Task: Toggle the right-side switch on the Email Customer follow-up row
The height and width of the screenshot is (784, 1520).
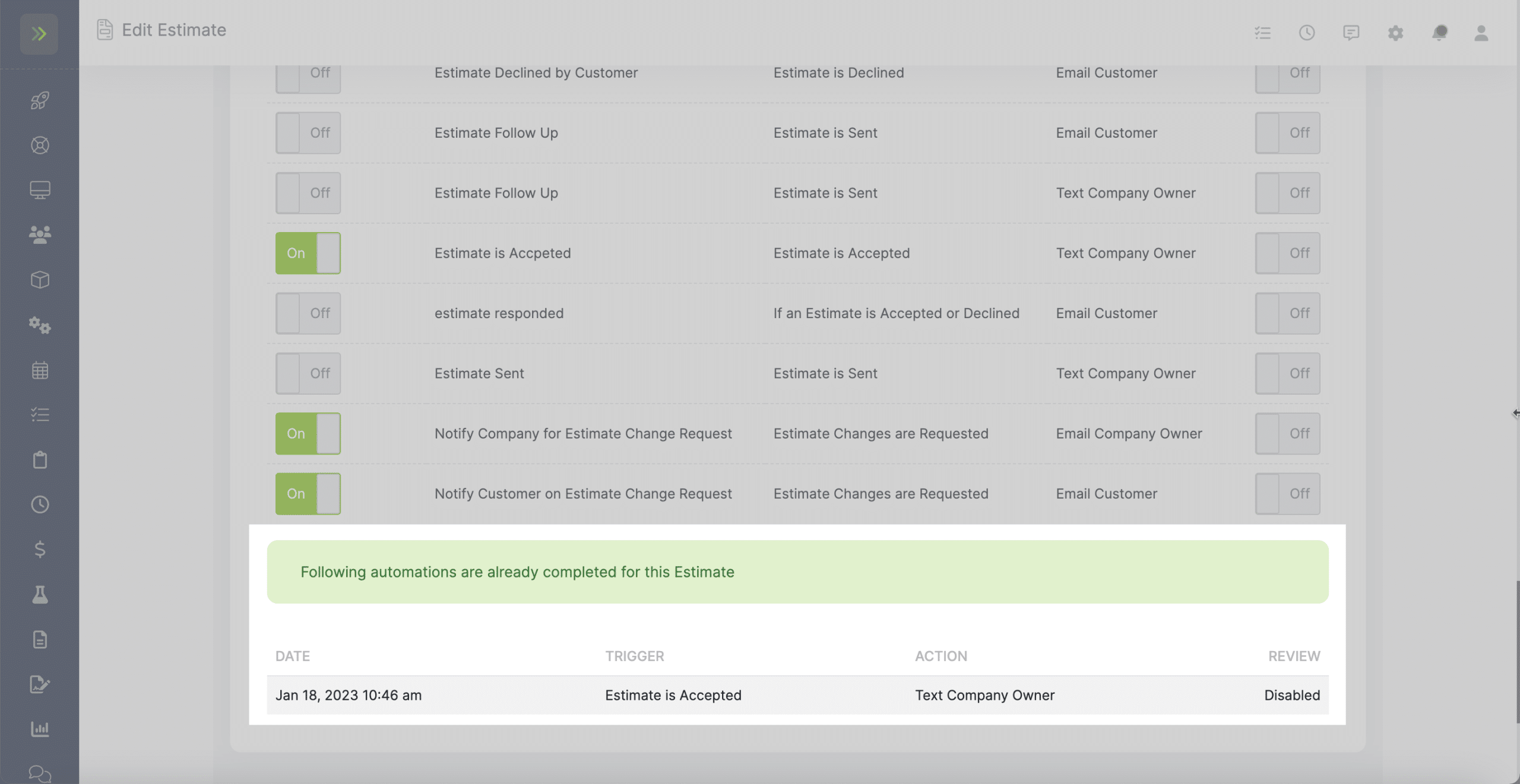Action: [1287, 133]
